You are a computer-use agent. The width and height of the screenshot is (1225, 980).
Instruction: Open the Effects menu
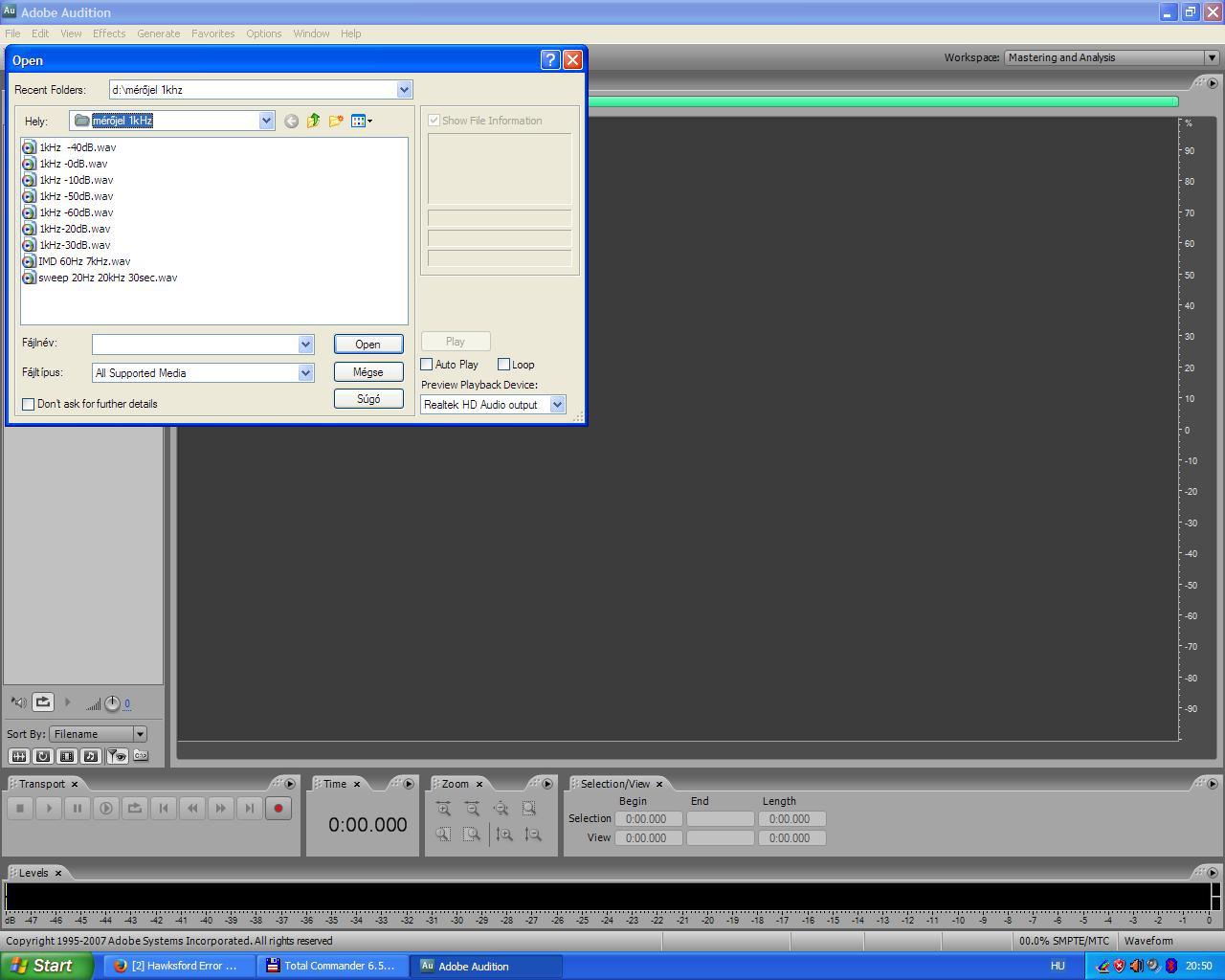coord(109,33)
